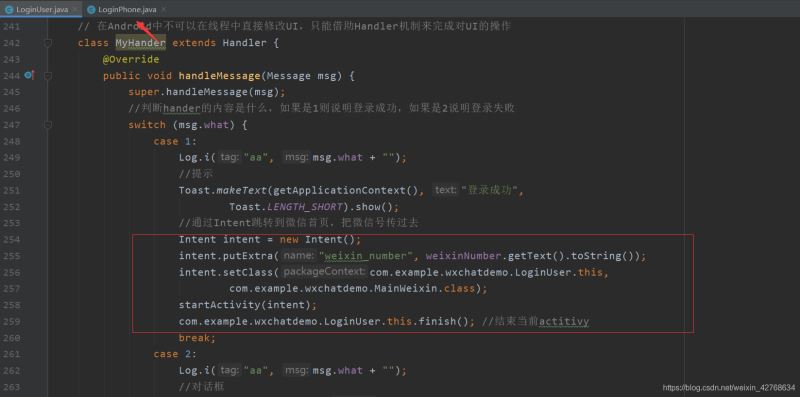
Task: Click the Handler superclass on line 242
Action: coord(244,43)
